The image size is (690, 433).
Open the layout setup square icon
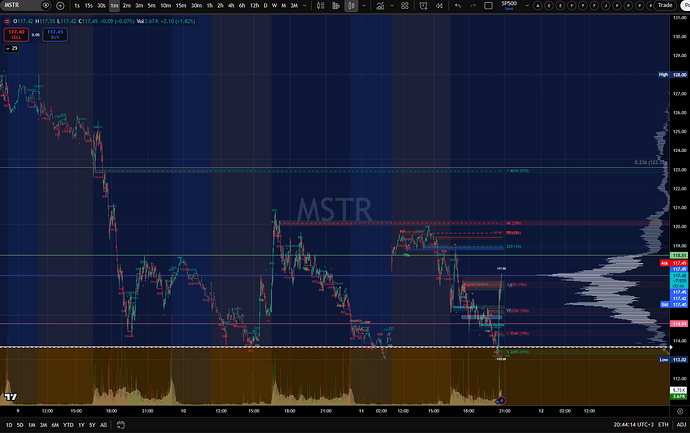[x=488, y=6]
